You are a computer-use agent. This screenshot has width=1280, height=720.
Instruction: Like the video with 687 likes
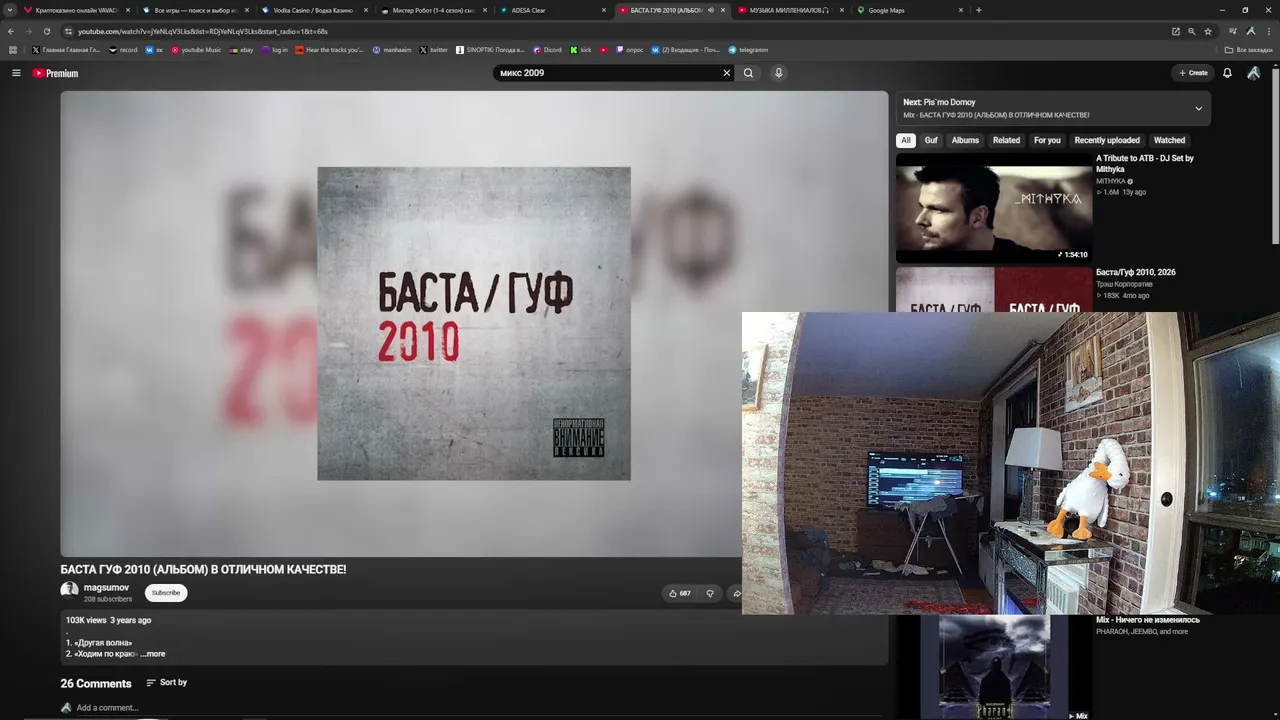click(680, 593)
